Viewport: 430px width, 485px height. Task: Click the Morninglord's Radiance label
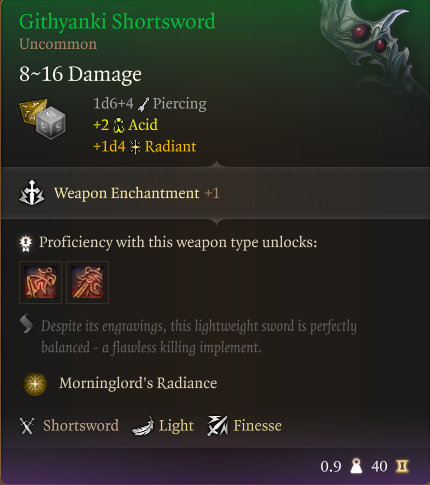click(x=138, y=383)
